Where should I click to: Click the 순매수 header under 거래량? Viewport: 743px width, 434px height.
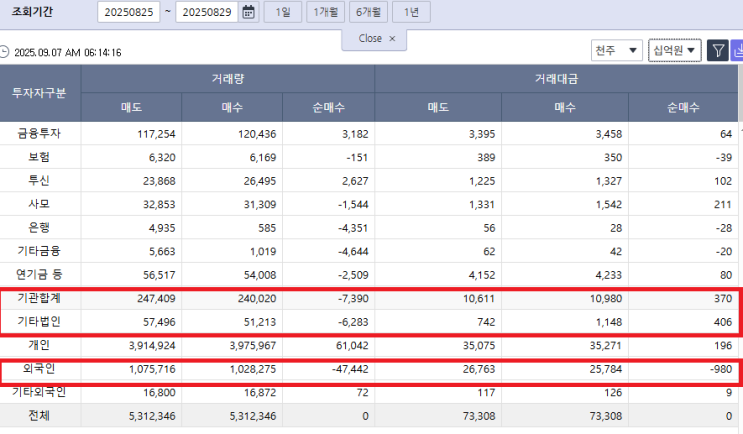[328, 107]
